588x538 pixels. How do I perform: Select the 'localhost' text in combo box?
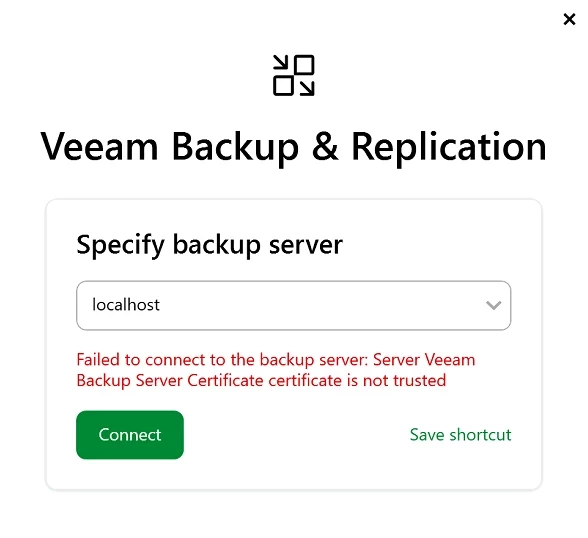tap(126, 304)
